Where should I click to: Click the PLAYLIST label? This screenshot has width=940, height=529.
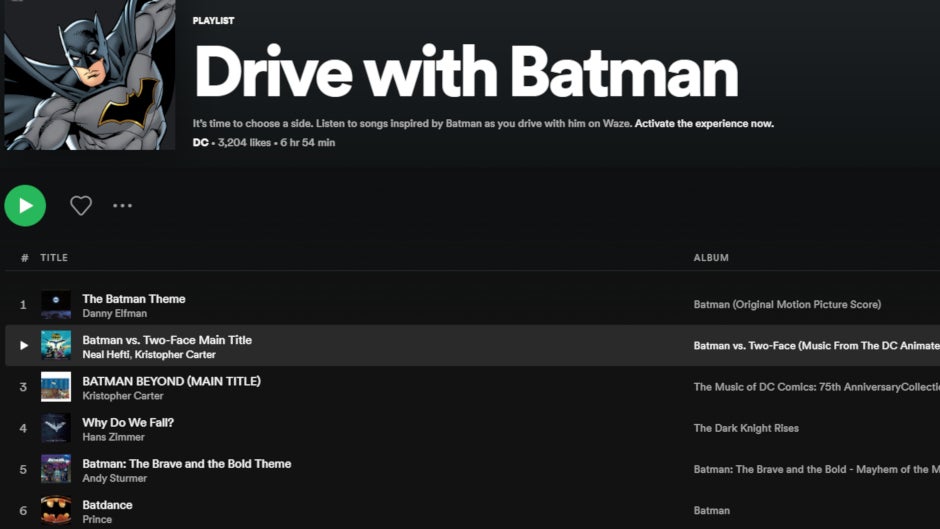click(213, 21)
